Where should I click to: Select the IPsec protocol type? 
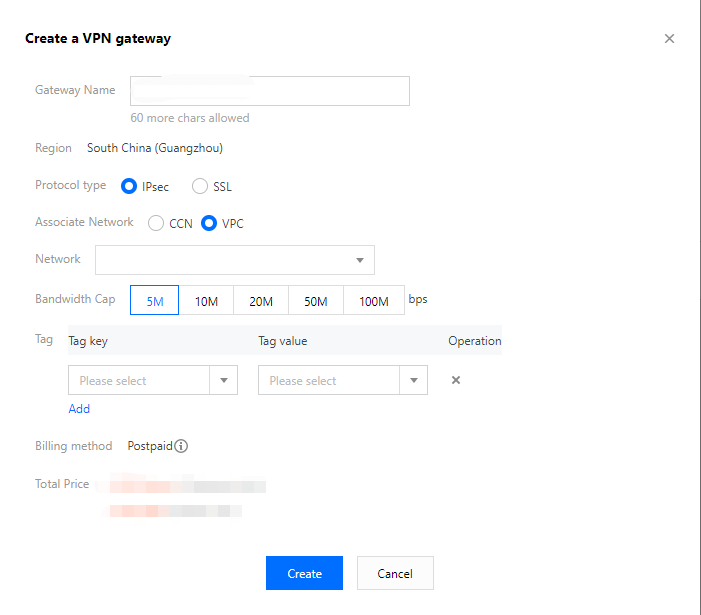(129, 186)
